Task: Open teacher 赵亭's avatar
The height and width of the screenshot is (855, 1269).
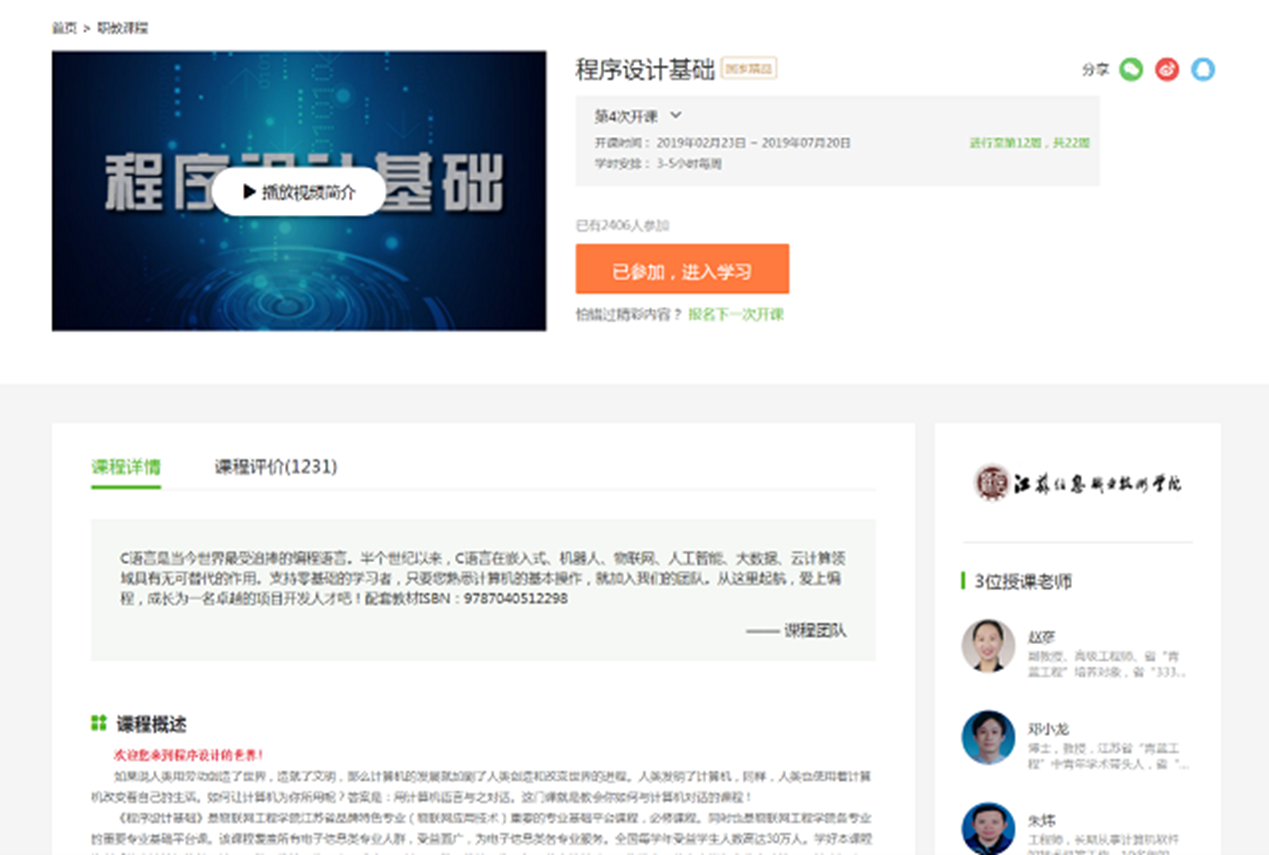Action: [x=988, y=645]
